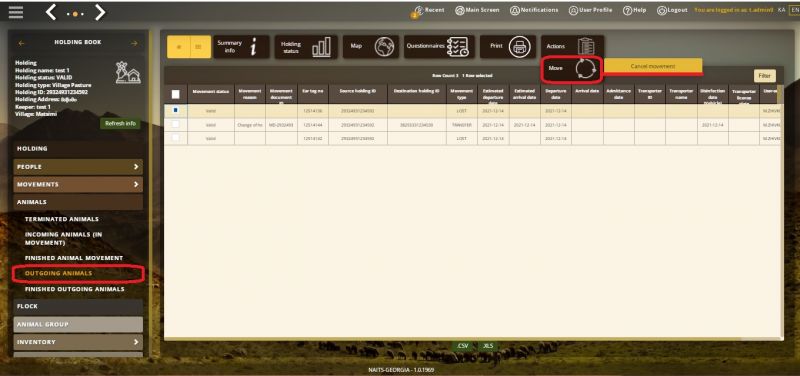Image resolution: width=800 pixels, height=376 pixels.
Task: Open Holding section in sidebar
Action: coord(78,148)
